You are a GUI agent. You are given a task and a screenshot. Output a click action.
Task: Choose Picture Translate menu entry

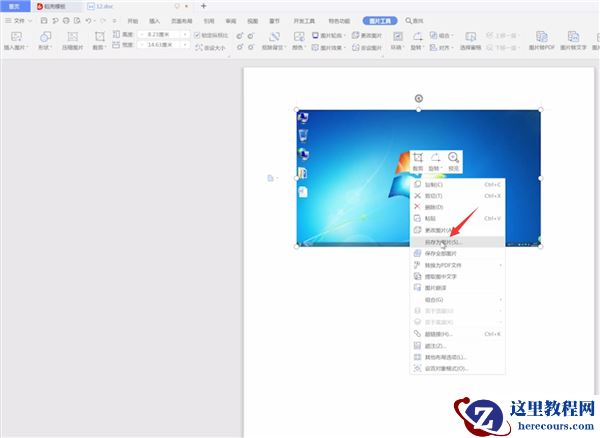click(x=458, y=288)
